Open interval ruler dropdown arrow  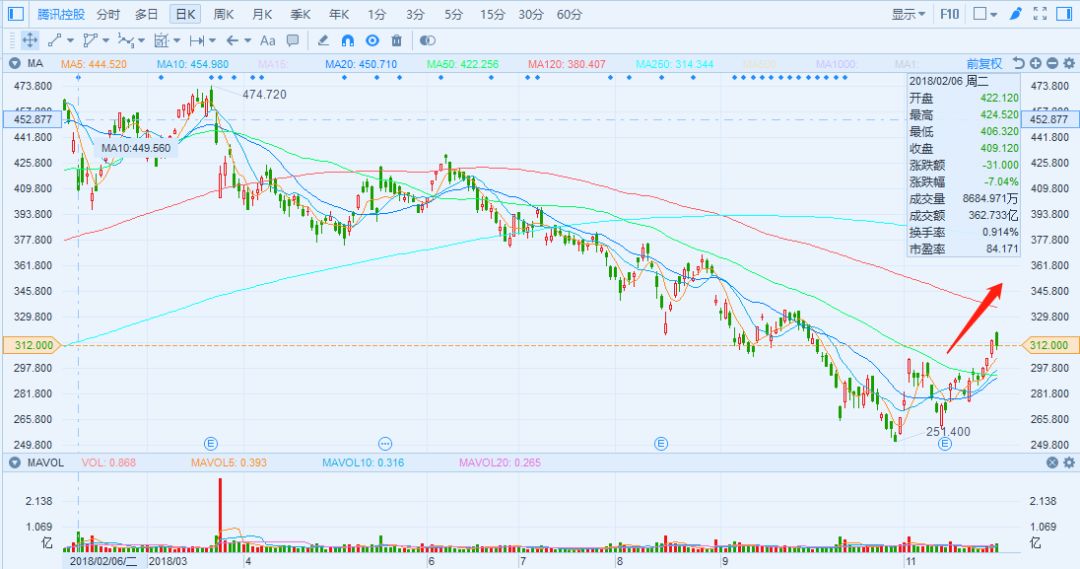click(212, 41)
